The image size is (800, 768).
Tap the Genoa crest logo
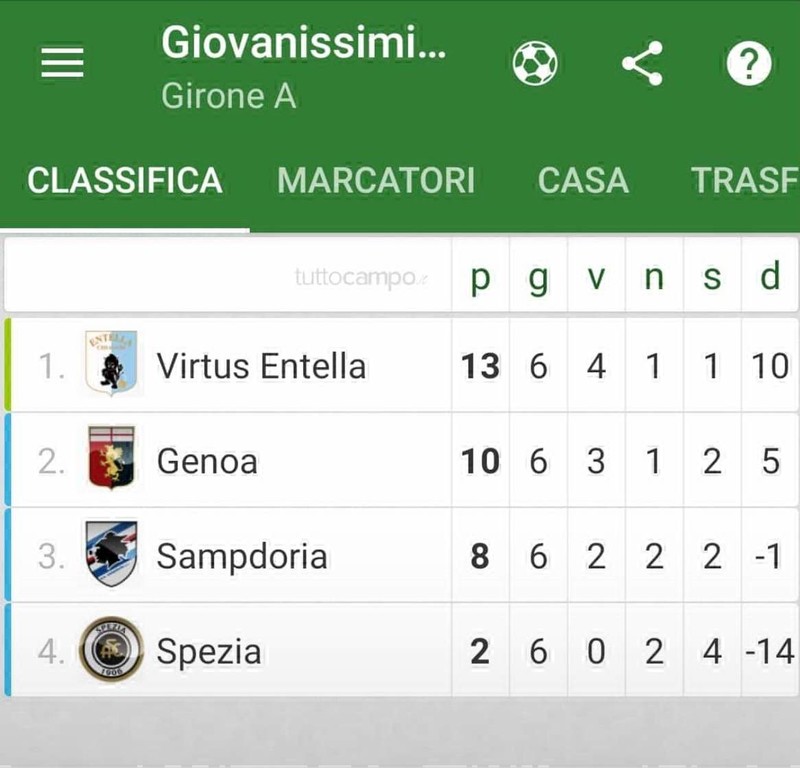point(111,458)
